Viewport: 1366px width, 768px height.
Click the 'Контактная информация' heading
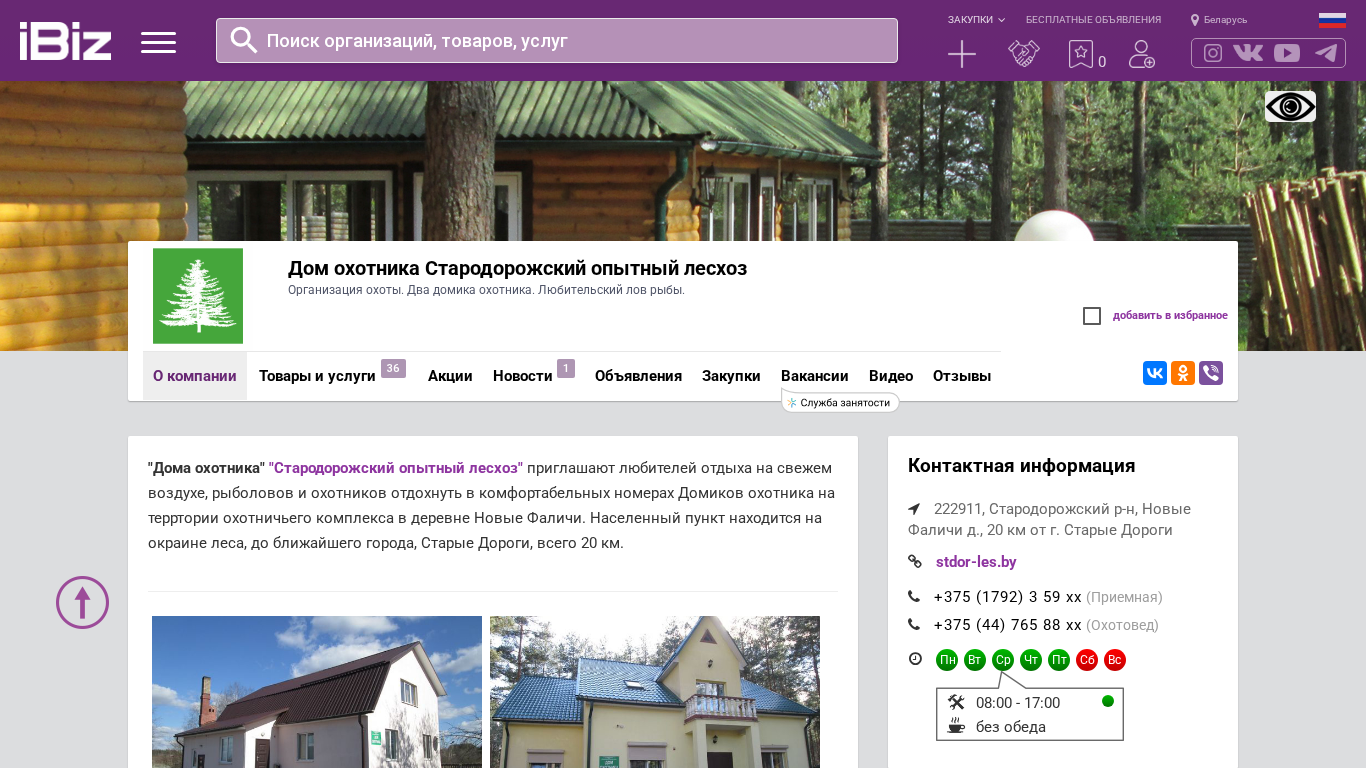pos(1022,466)
